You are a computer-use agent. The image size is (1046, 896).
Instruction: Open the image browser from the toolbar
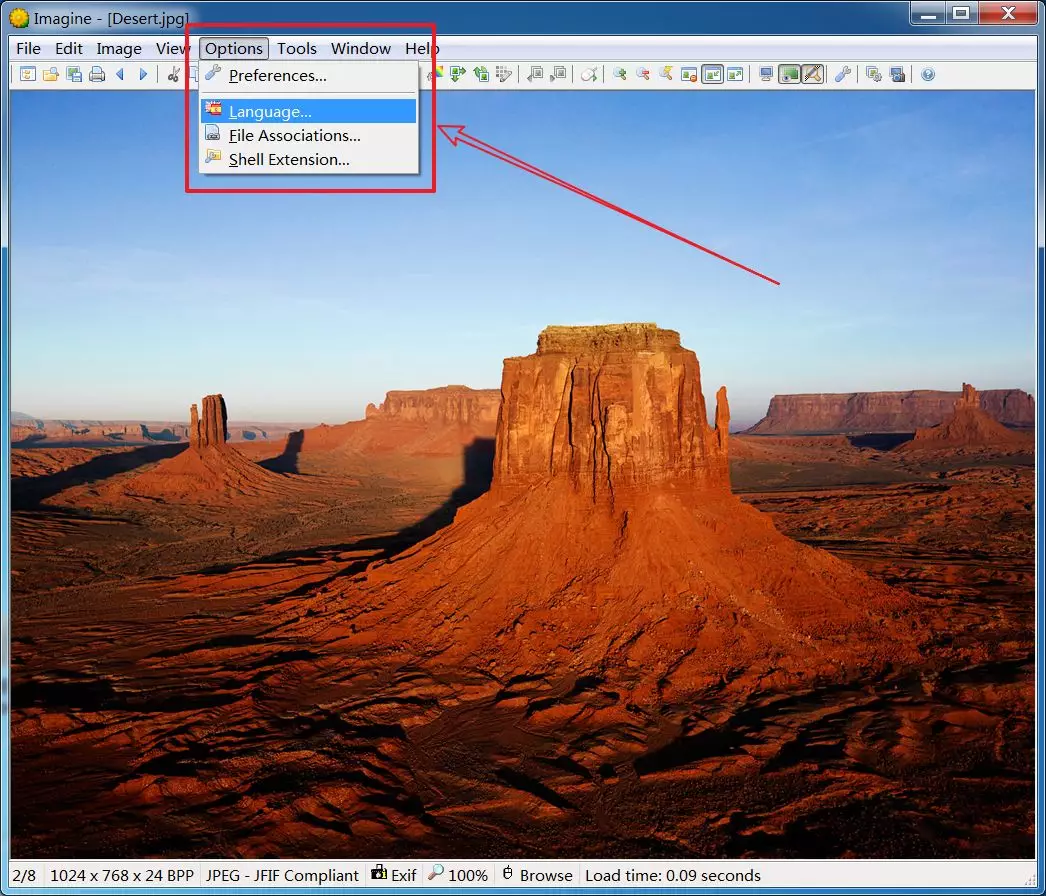click(27, 74)
